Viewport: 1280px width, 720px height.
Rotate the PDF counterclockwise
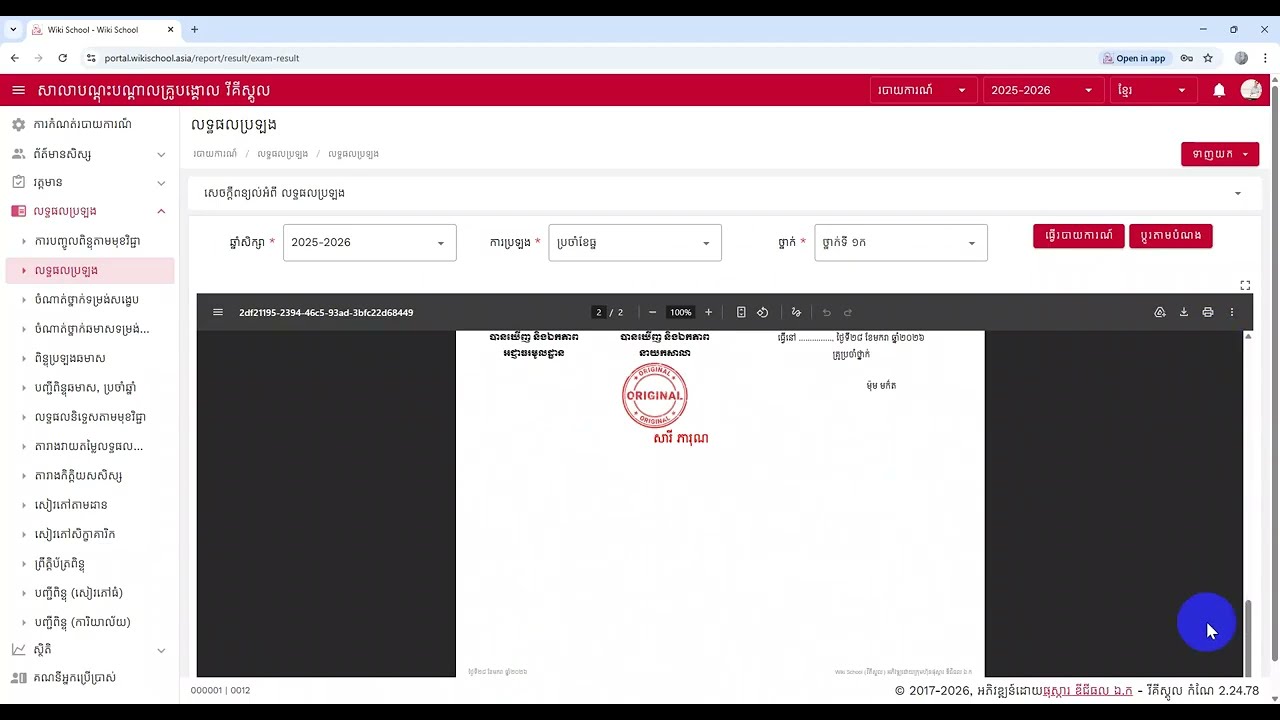point(763,312)
